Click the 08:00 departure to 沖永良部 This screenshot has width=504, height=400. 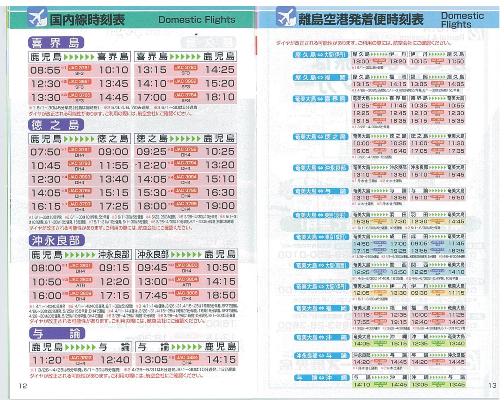coord(47,268)
